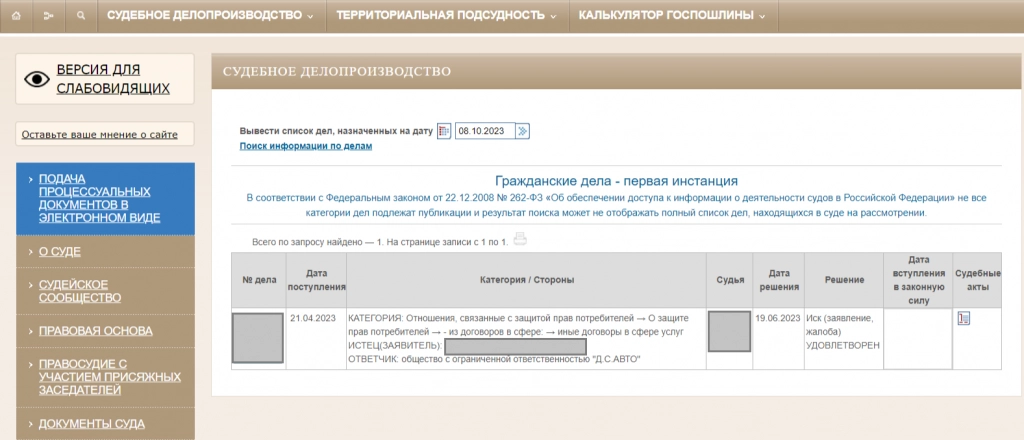
Task: Click the ОТВЕТЧИК Д.С.АВТО text line
Action: (x=494, y=359)
